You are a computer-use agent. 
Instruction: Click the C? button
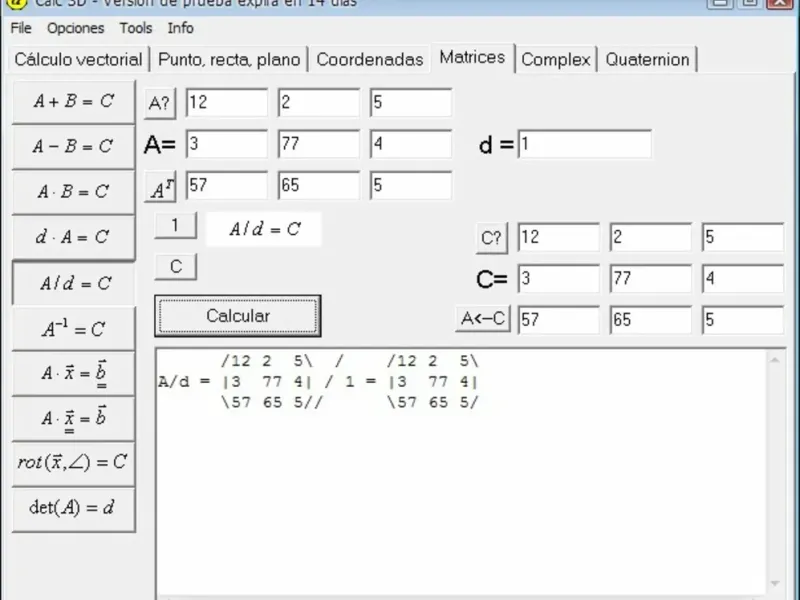coord(492,238)
